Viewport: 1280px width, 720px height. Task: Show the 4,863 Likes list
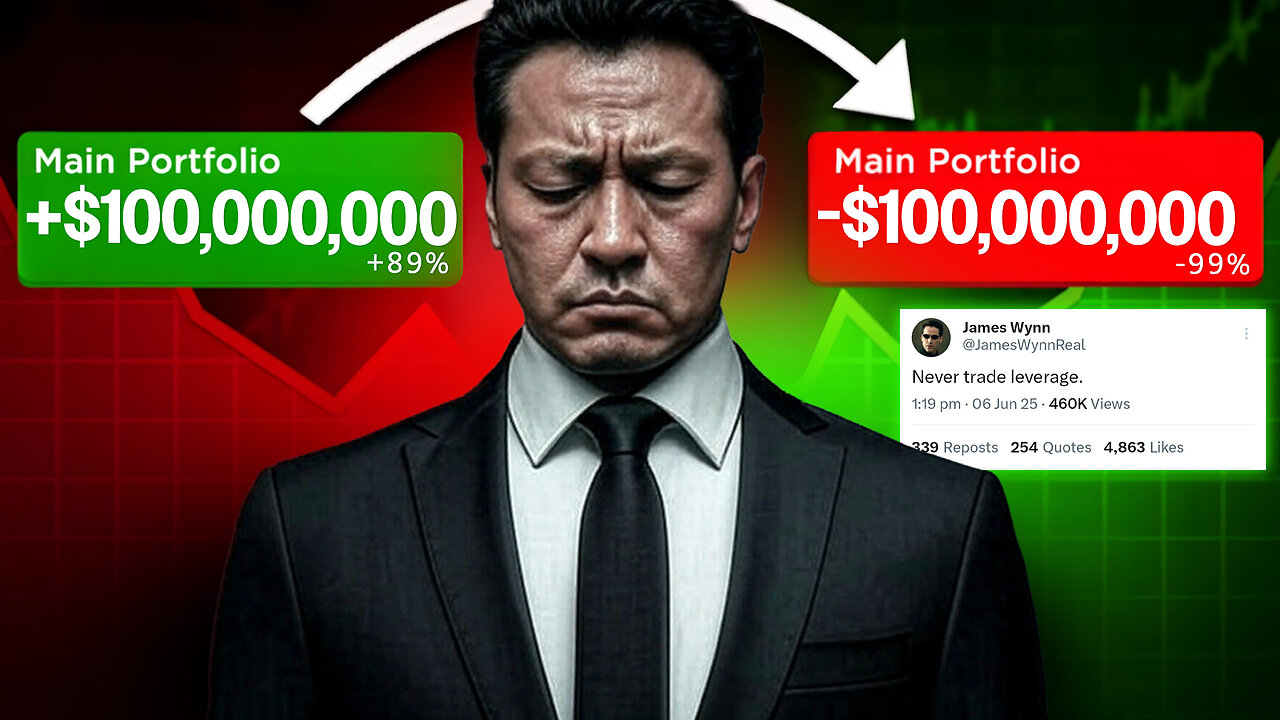tap(1143, 447)
